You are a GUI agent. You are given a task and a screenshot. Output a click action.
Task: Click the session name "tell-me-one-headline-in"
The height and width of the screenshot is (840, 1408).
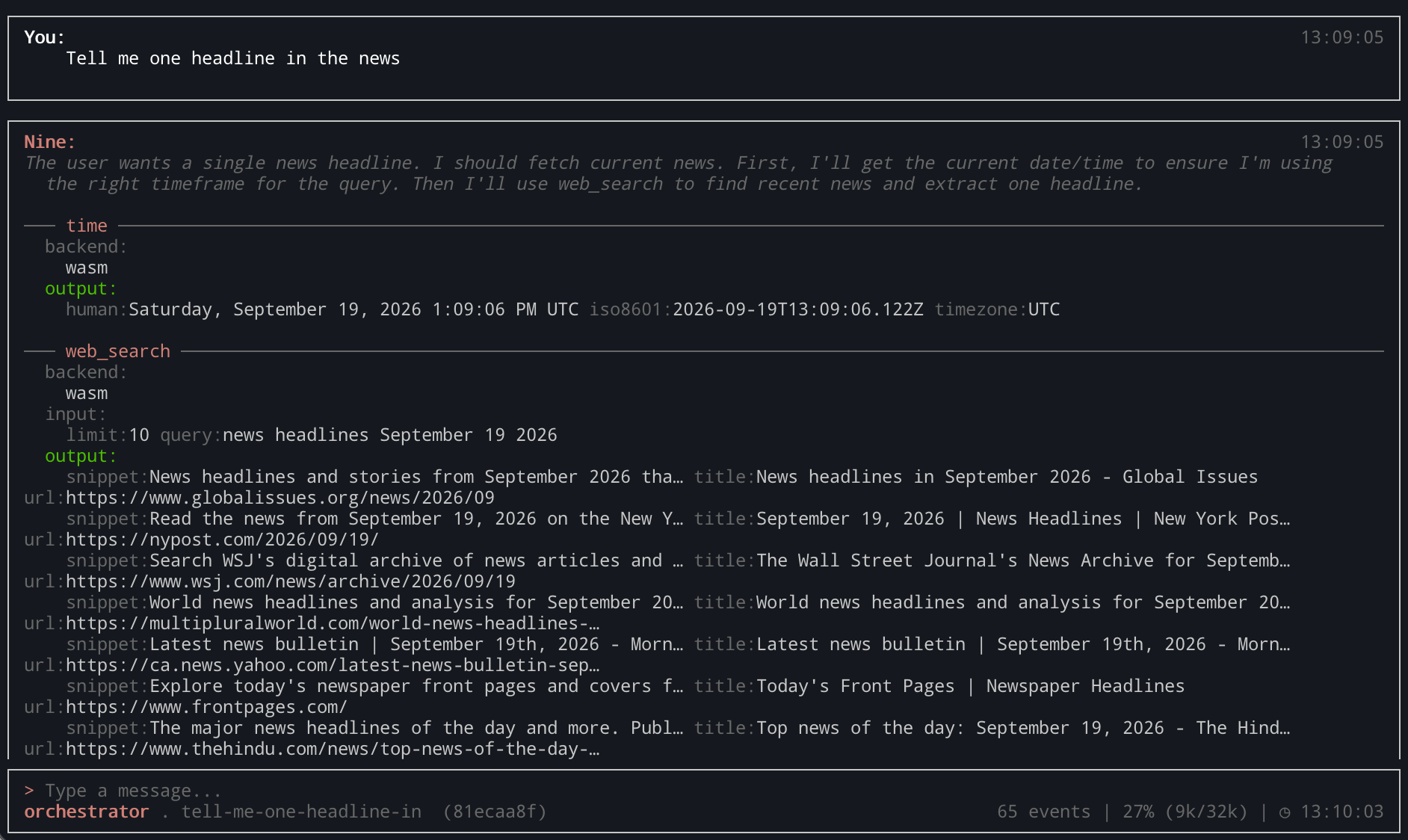tap(301, 812)
